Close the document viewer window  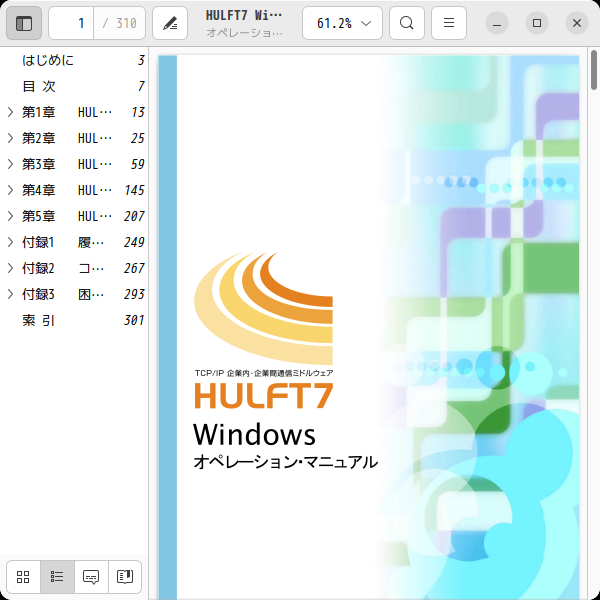[x=577, y=23]
